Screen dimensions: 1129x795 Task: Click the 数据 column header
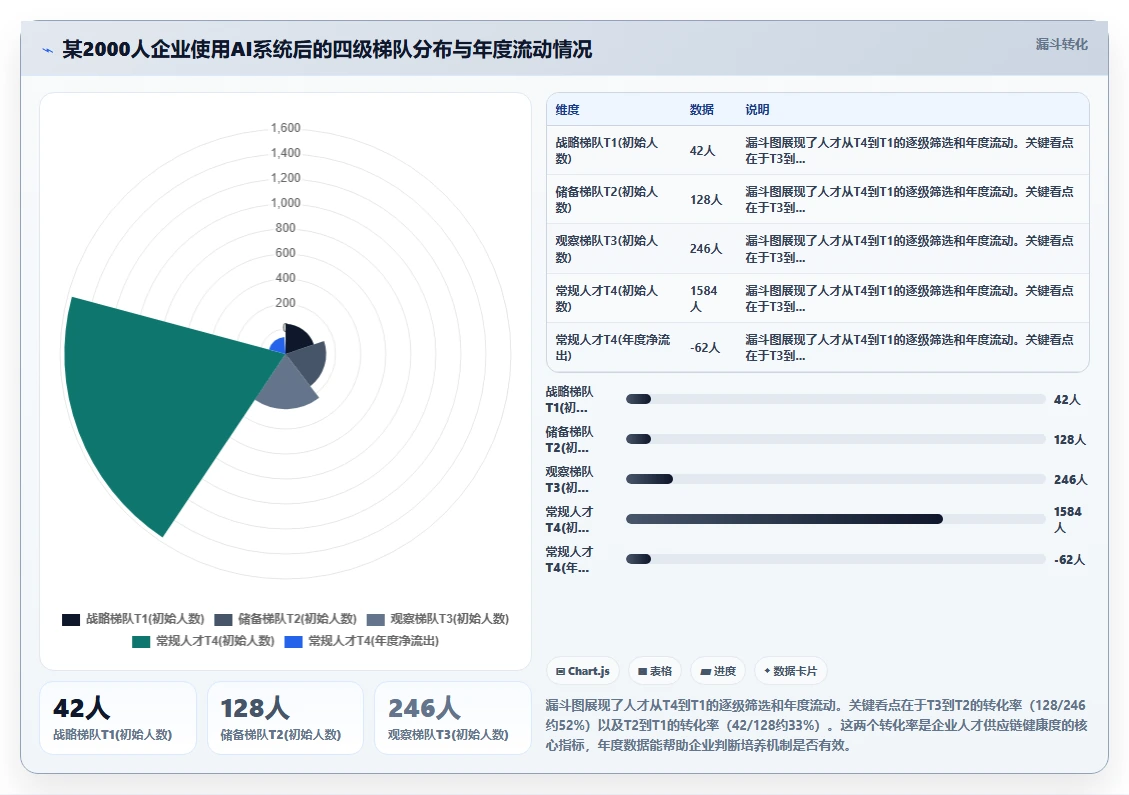pyautogui.click(x=701, y=109)
